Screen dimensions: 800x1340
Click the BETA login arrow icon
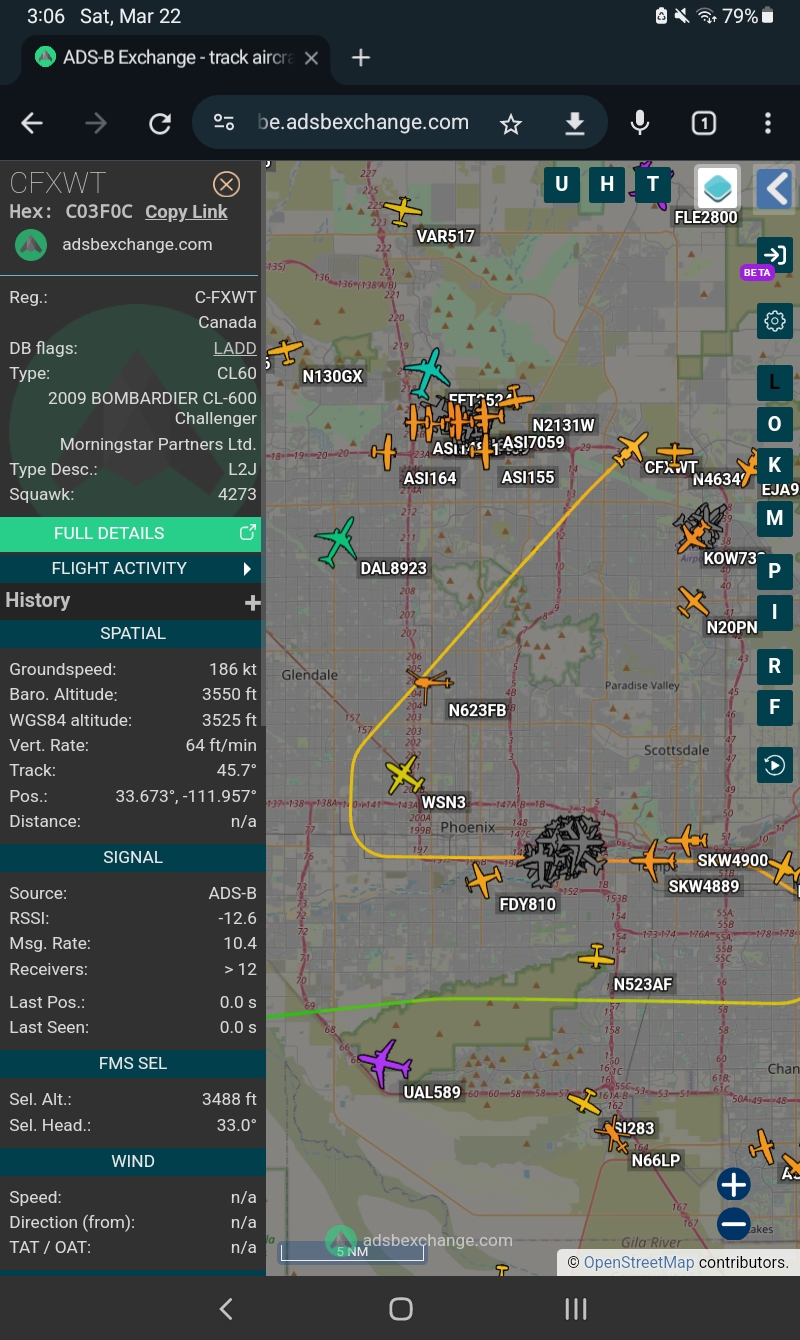pos(775,253)
